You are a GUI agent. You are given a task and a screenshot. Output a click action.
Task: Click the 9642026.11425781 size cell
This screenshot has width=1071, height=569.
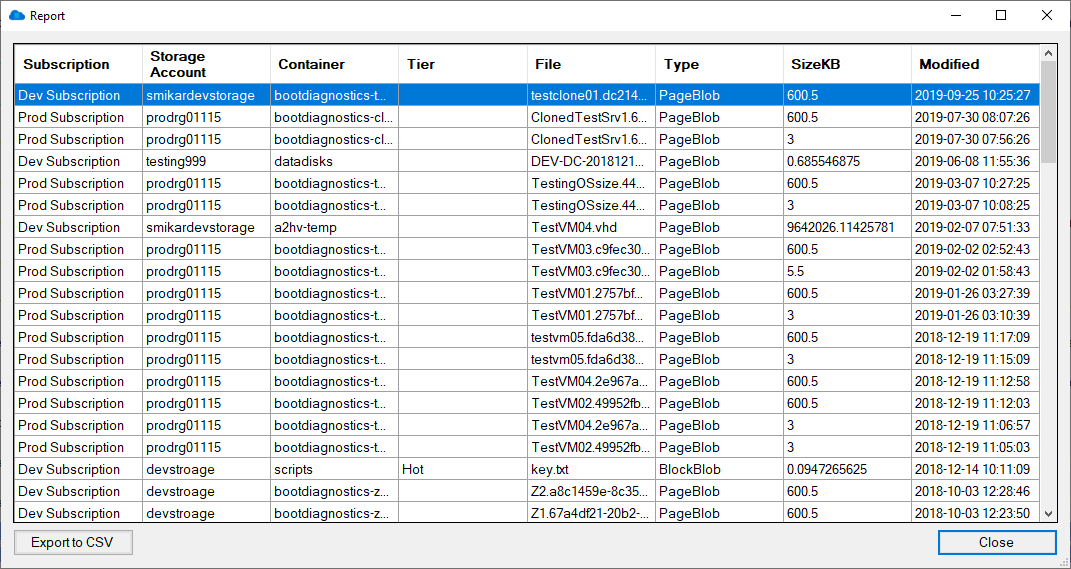(847, 227)
